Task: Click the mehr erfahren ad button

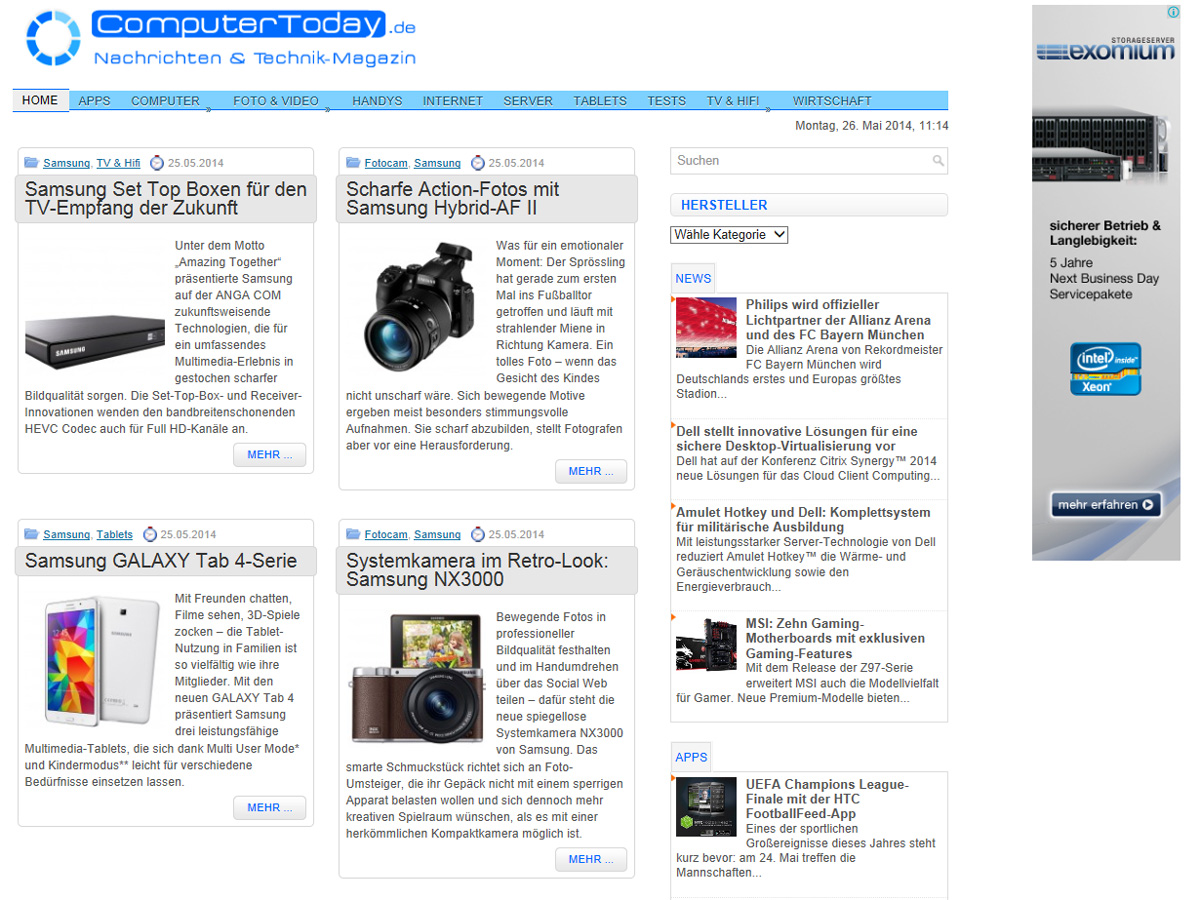Action: (1106, 505)
